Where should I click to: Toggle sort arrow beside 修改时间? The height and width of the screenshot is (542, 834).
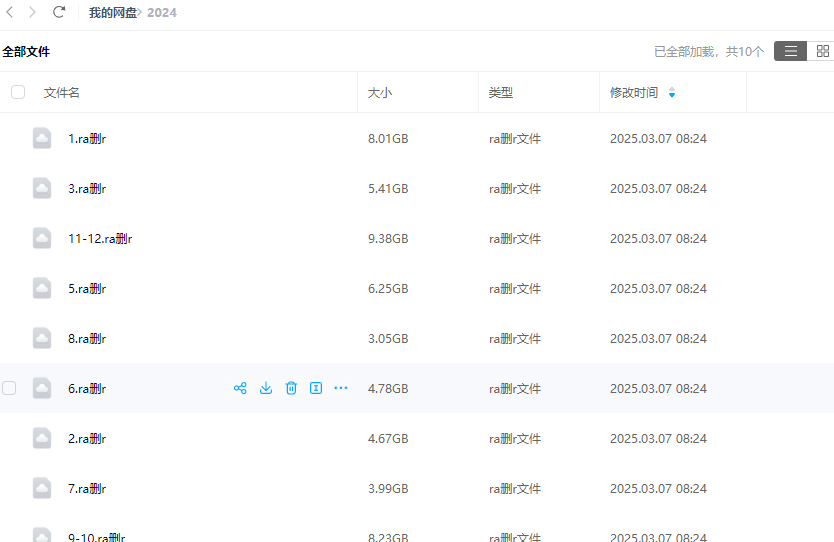(x=672, y=93)
